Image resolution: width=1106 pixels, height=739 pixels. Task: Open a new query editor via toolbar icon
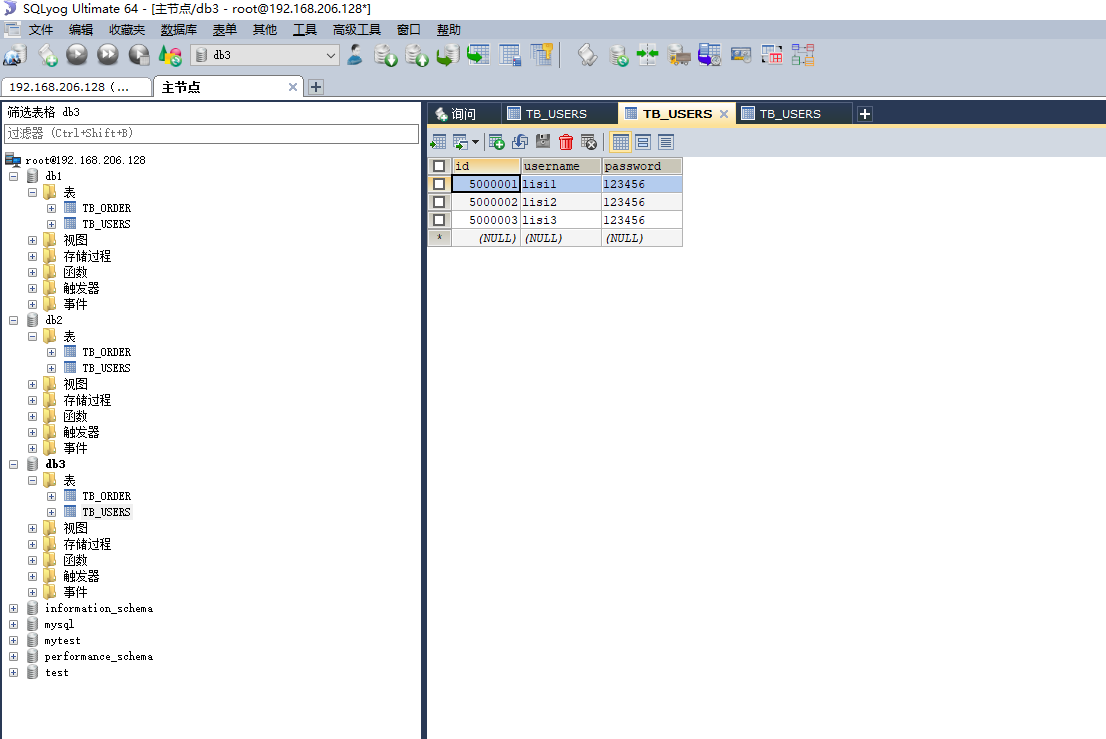point(47,55)
